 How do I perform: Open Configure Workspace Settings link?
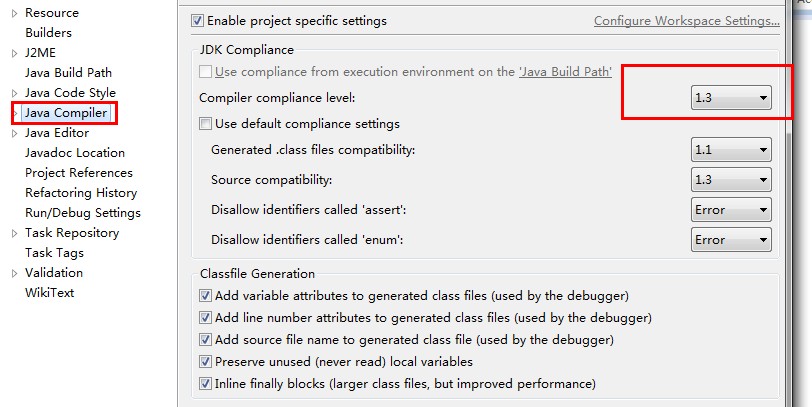click(x=687, y=21)
